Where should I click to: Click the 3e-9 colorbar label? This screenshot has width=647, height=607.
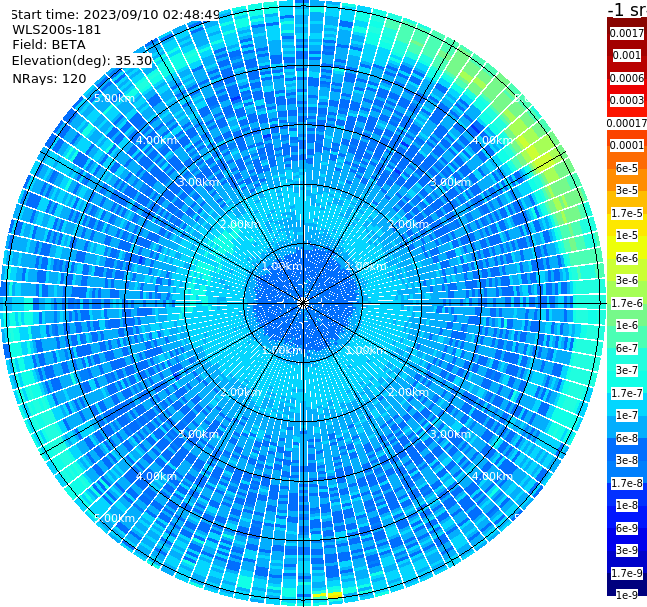pos(627,550)
